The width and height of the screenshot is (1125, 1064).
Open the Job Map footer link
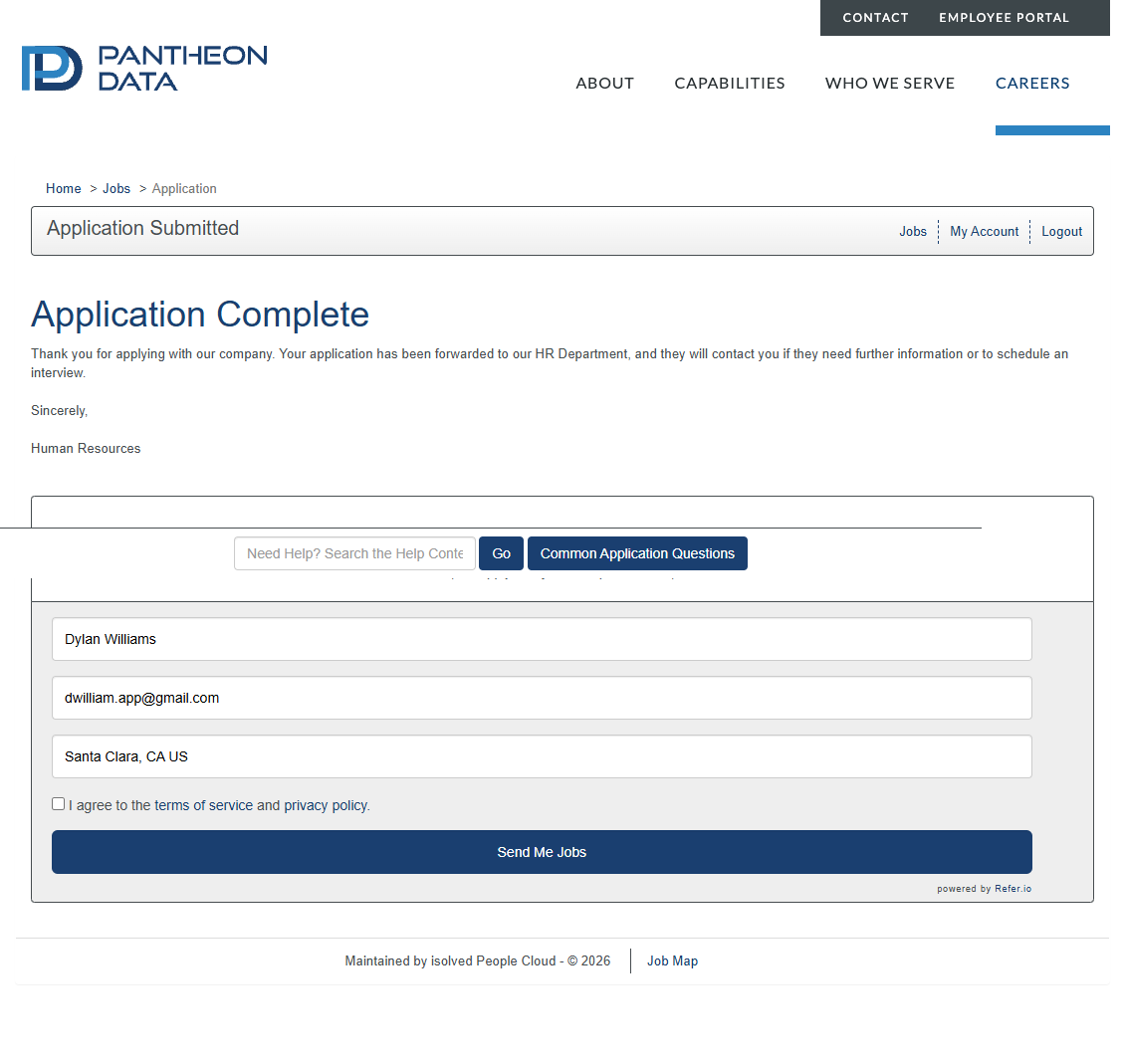[672, 961]
